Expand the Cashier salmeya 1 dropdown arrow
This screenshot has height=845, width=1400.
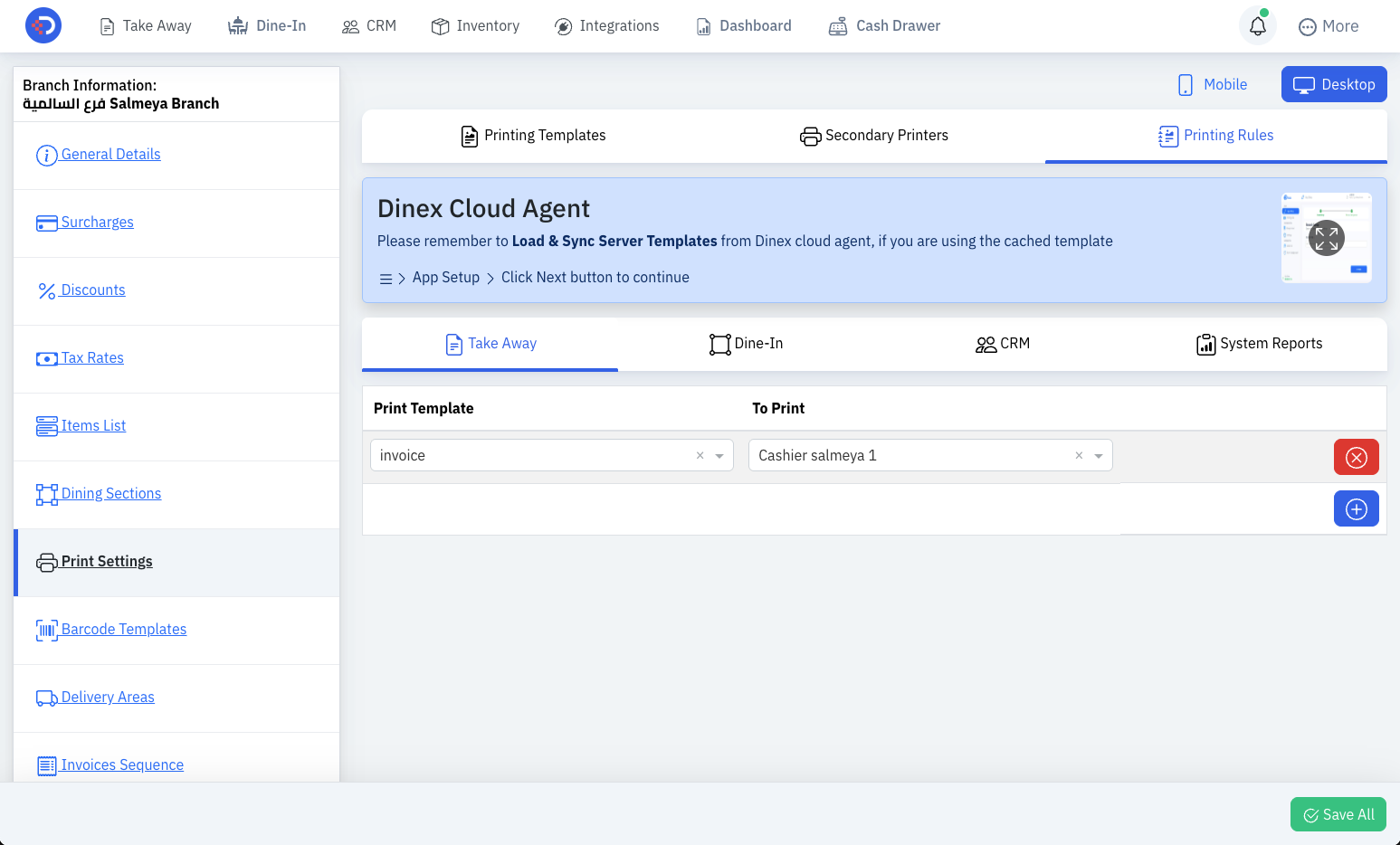[1099, 456]
